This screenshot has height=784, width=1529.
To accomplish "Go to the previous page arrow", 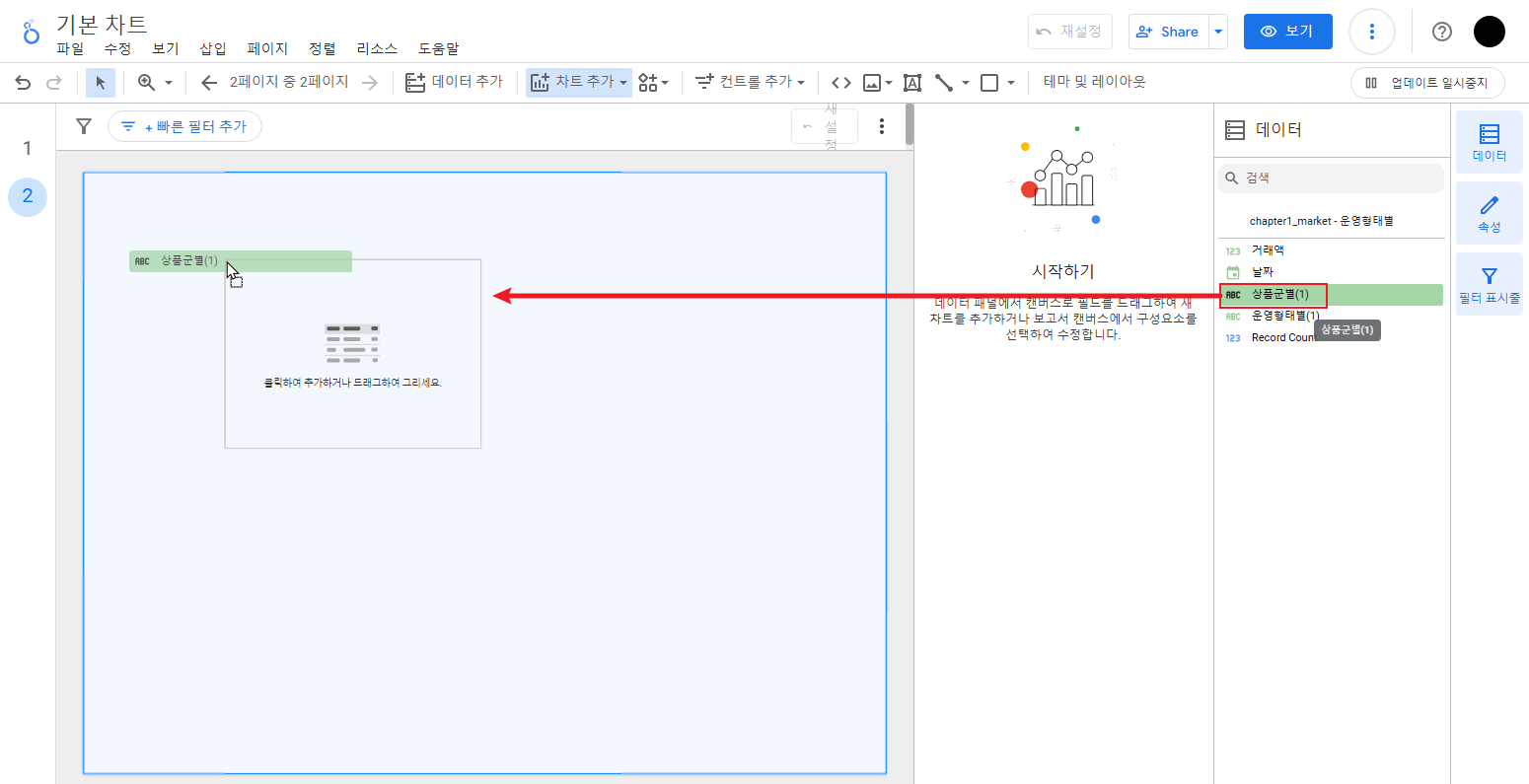I will pos(208,83).
